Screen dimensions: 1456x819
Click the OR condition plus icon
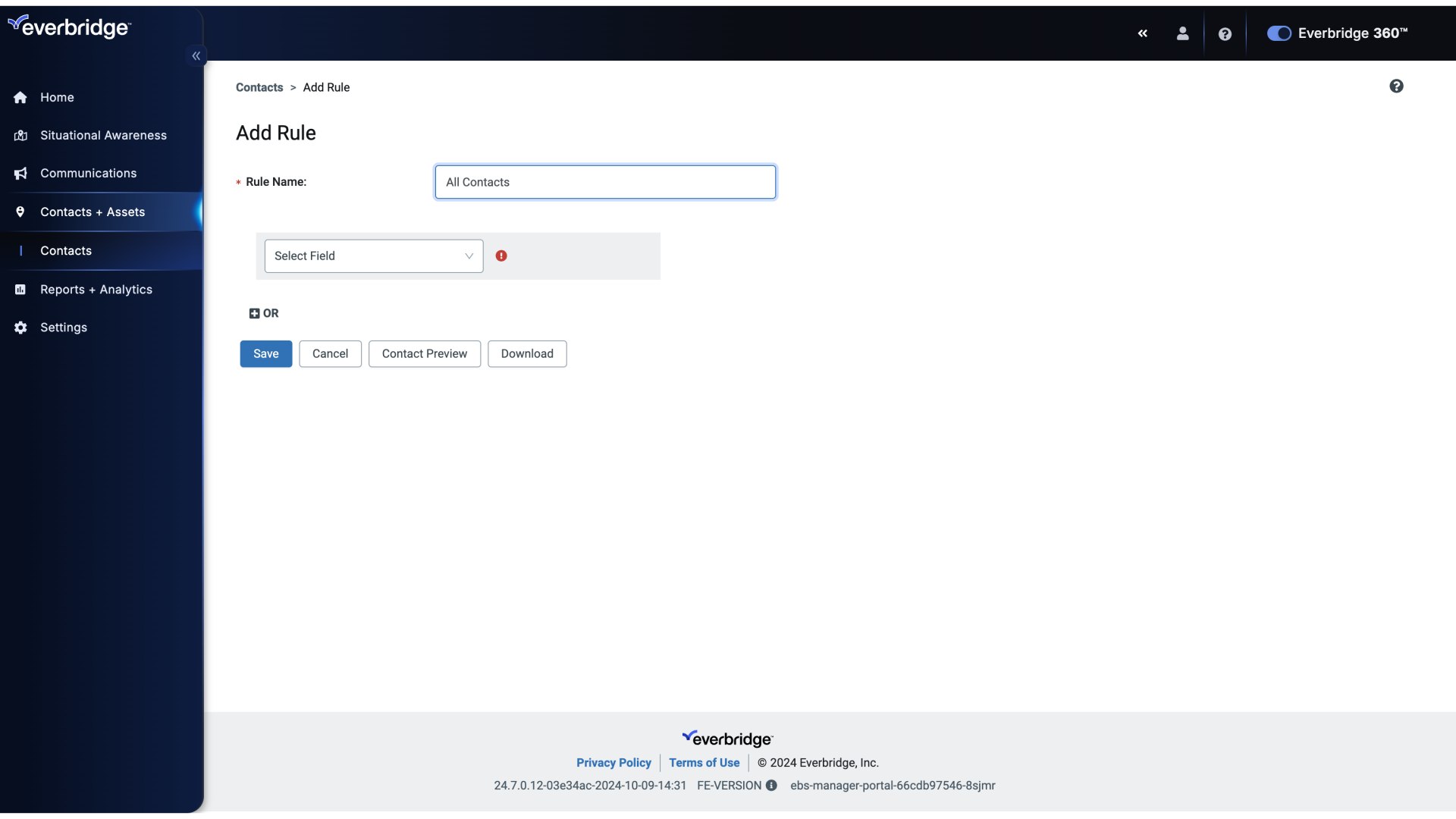pyautogui.click(x=254, y=313)
